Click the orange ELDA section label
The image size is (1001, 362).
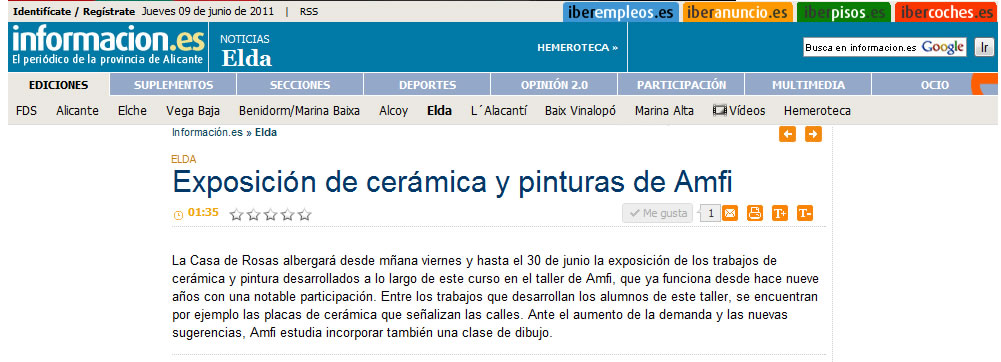[184, 160]
